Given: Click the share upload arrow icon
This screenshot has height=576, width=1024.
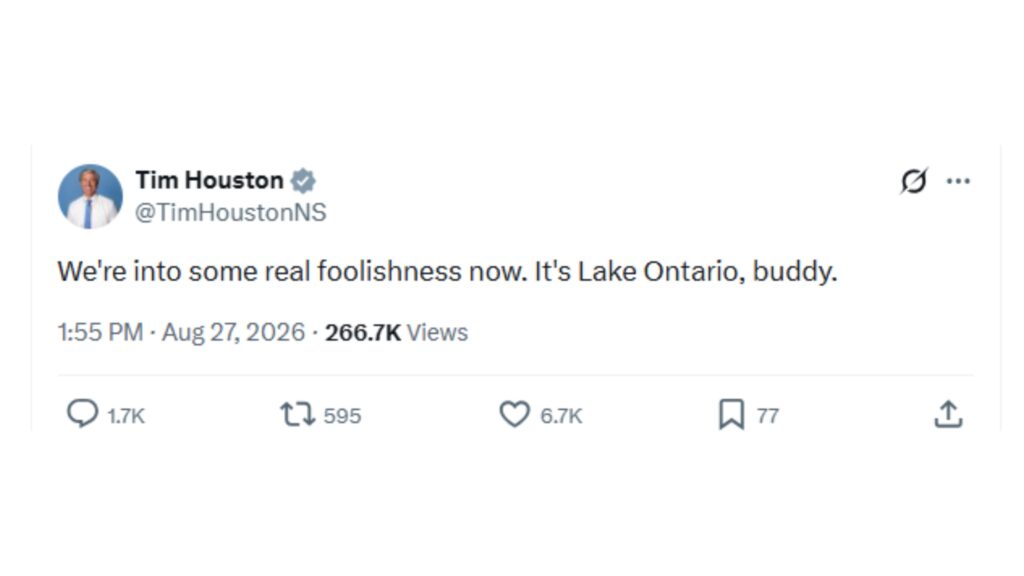Looking at the screenshot, I should [x=948, y=415].
